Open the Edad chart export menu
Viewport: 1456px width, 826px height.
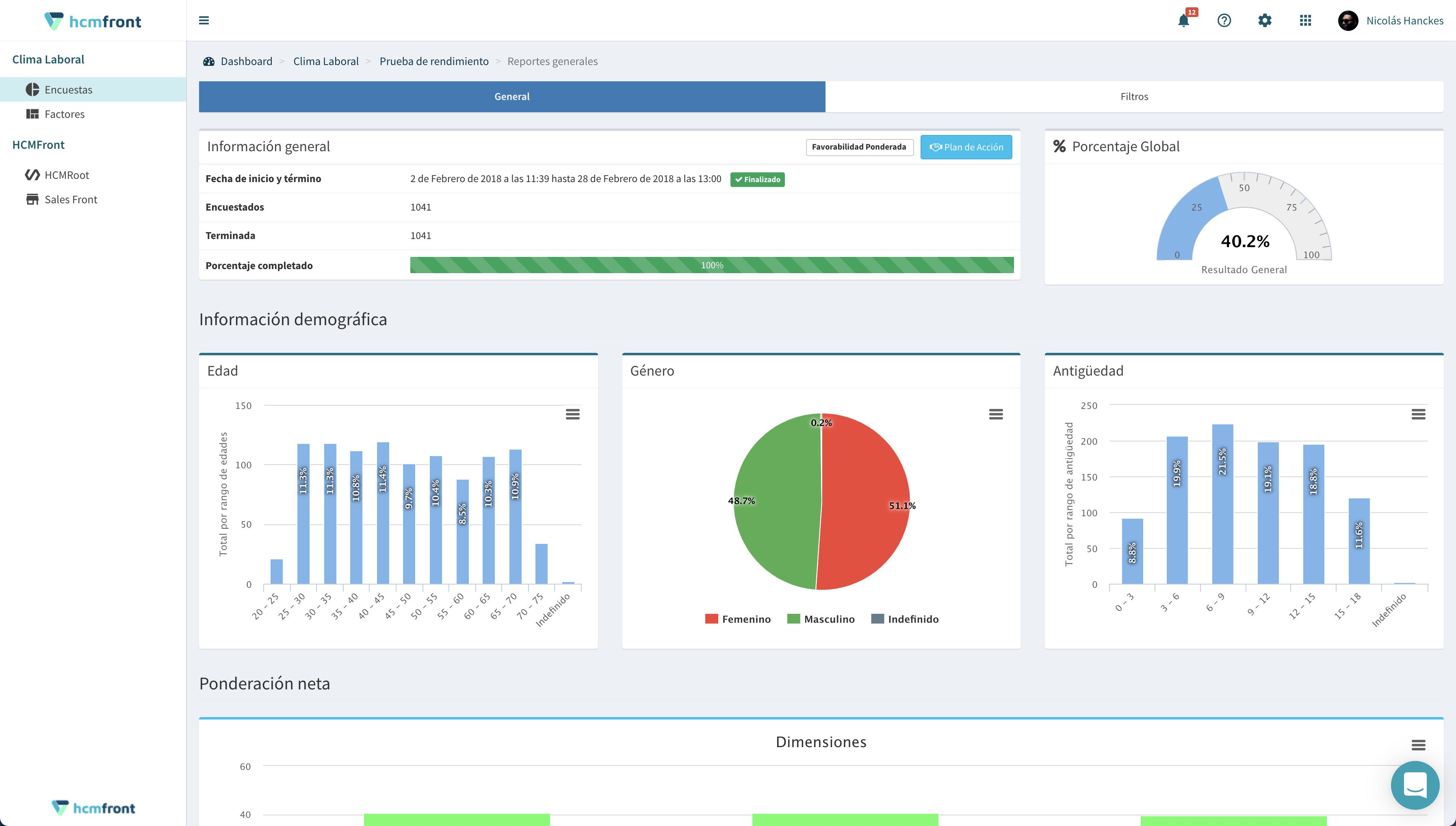click(573, 414)
